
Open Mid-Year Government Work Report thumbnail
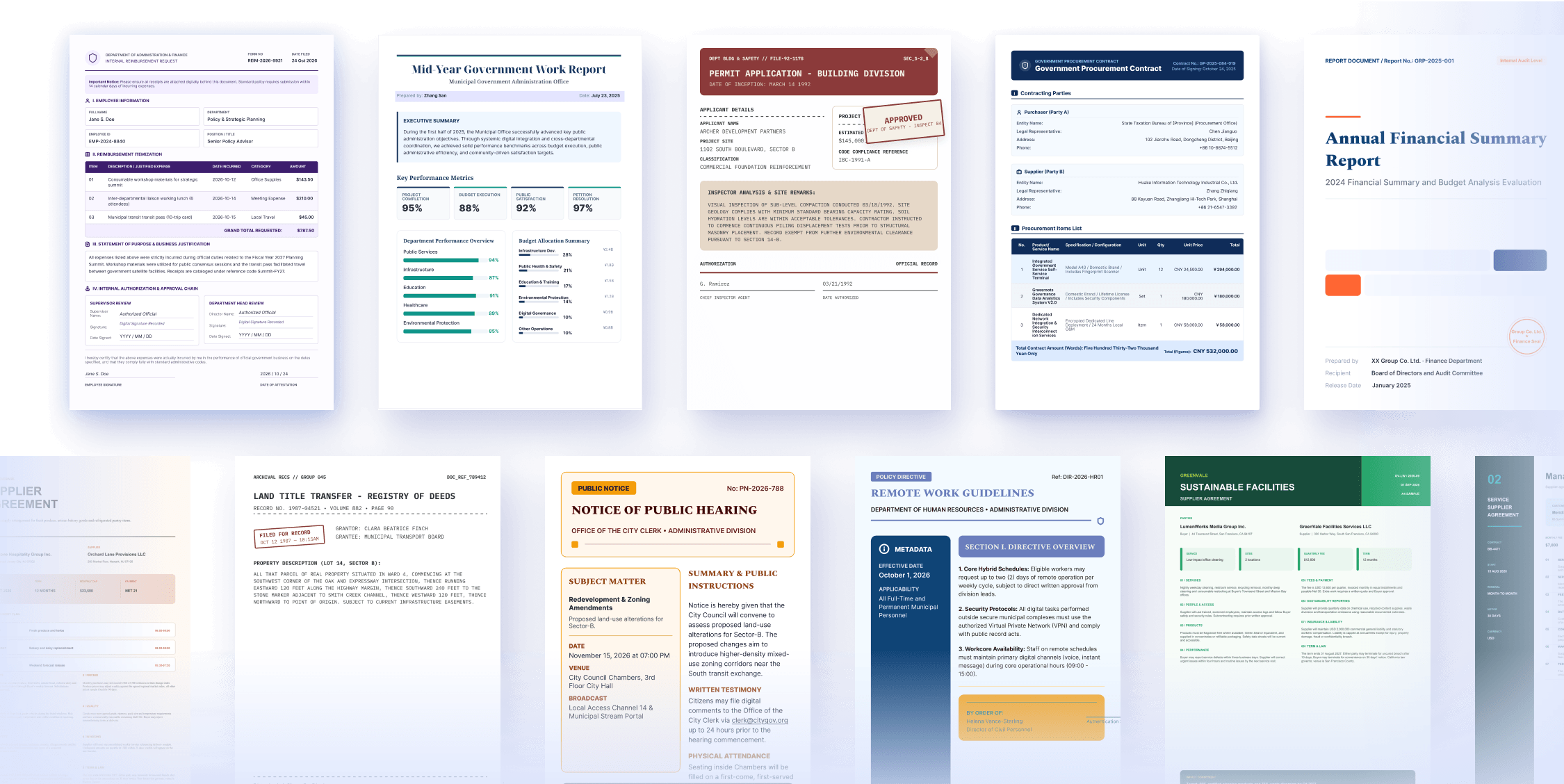coord(510,222)
